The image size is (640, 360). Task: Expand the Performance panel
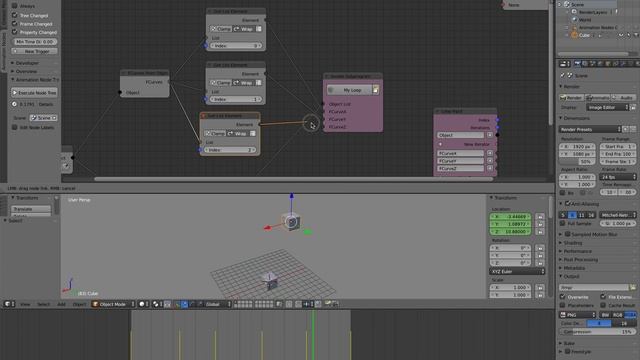coord(578,251)
